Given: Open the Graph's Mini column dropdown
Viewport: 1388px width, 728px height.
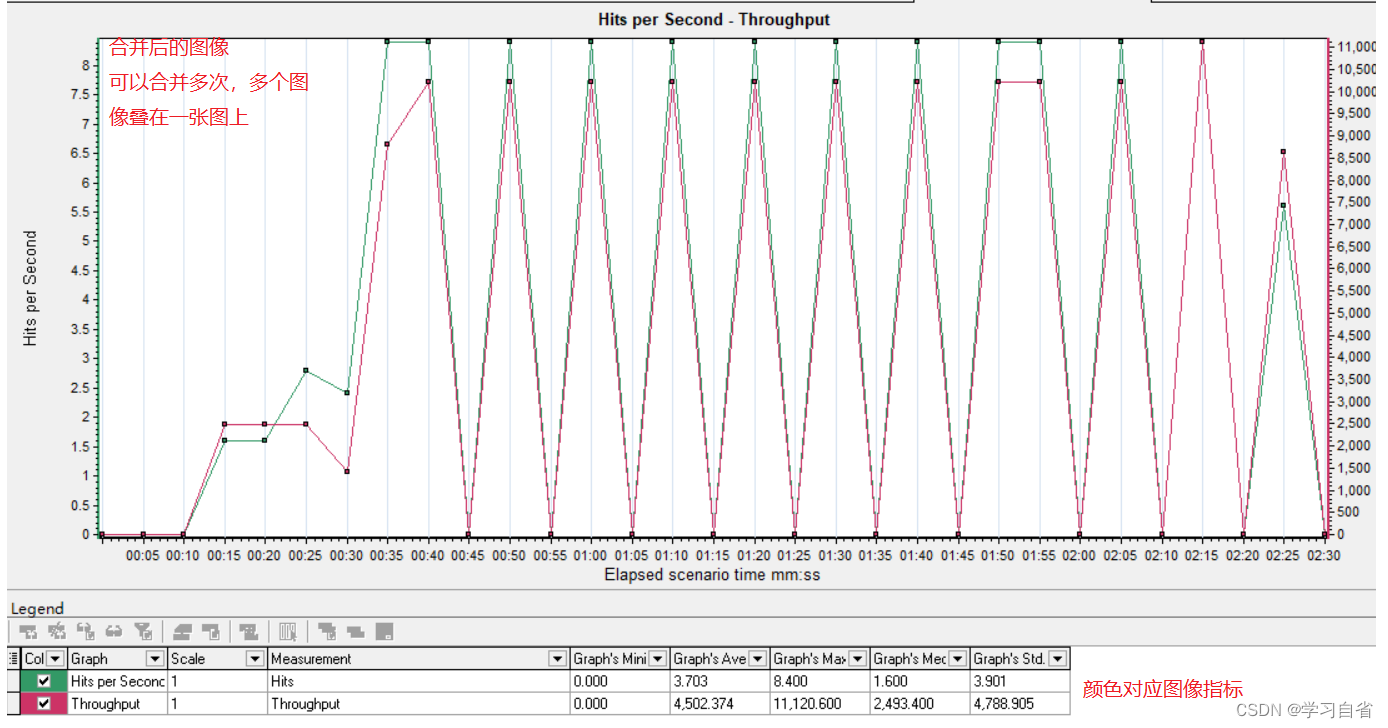Looking at the screenshot, I should click(x=657, y=658).
